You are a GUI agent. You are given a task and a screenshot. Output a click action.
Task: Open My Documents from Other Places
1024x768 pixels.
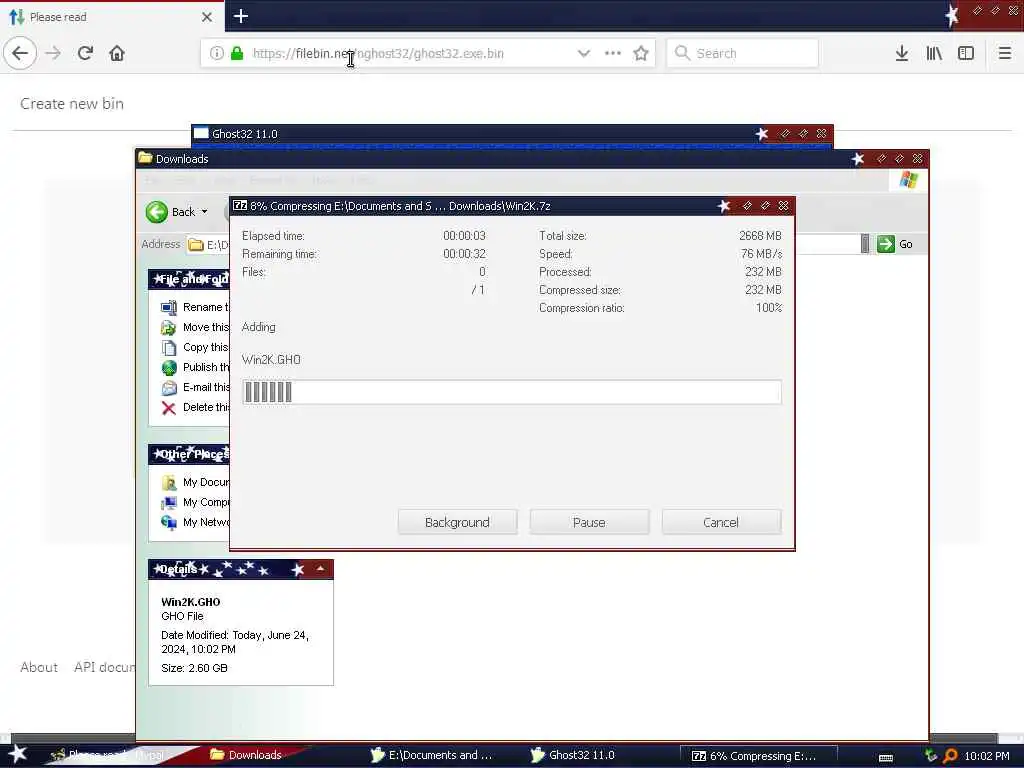pos(195,483)
